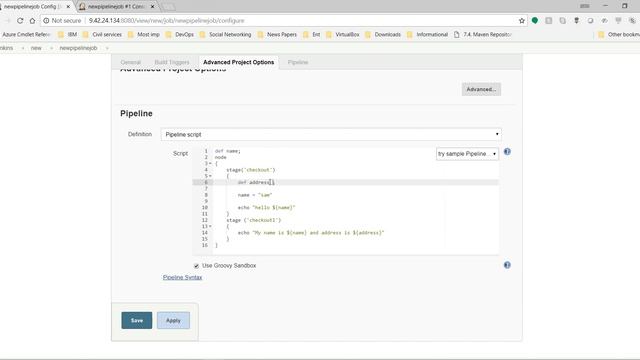
Task: Click the green circle extension icon
Action: 535,20
